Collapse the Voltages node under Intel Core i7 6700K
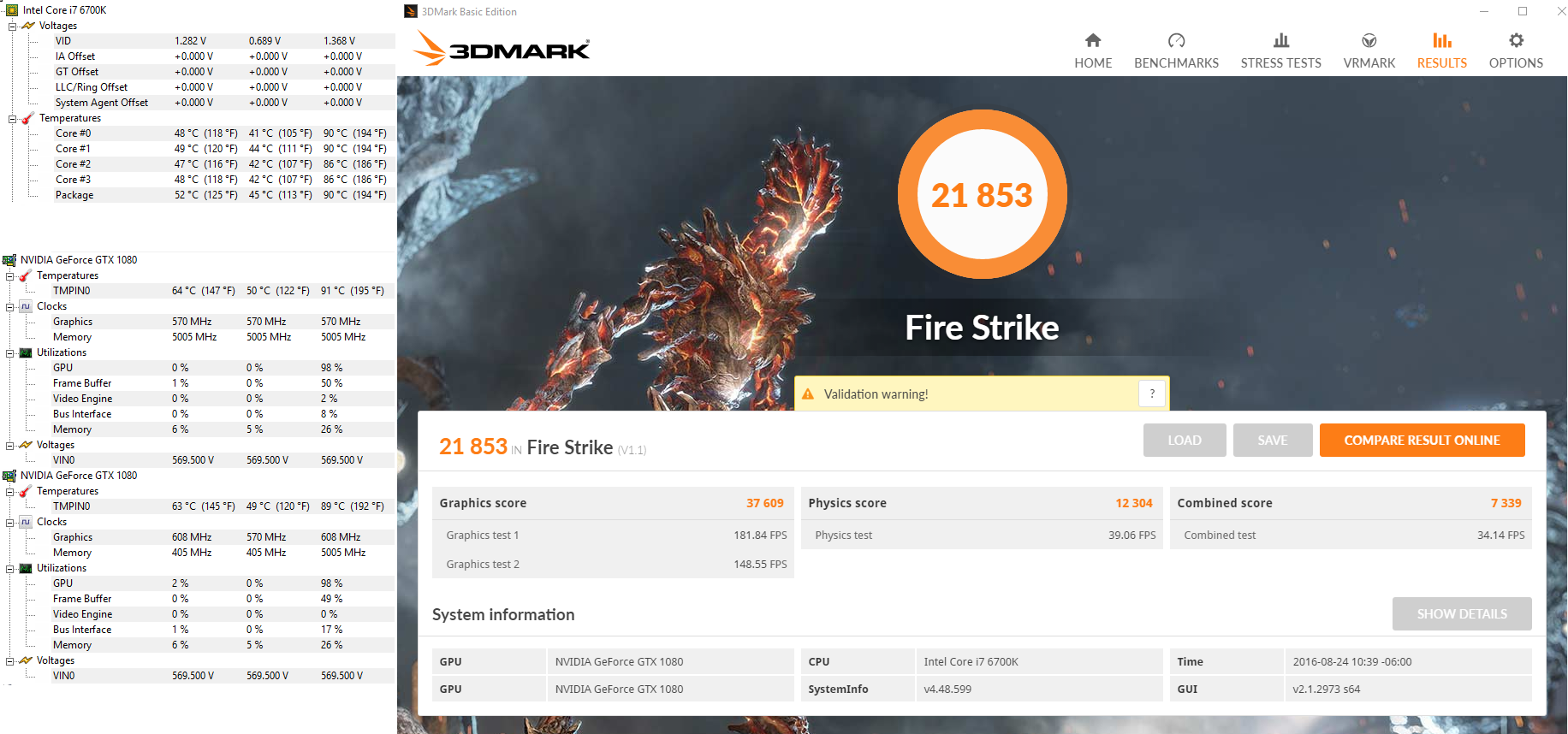1568x734 pixels. point(12,26)
